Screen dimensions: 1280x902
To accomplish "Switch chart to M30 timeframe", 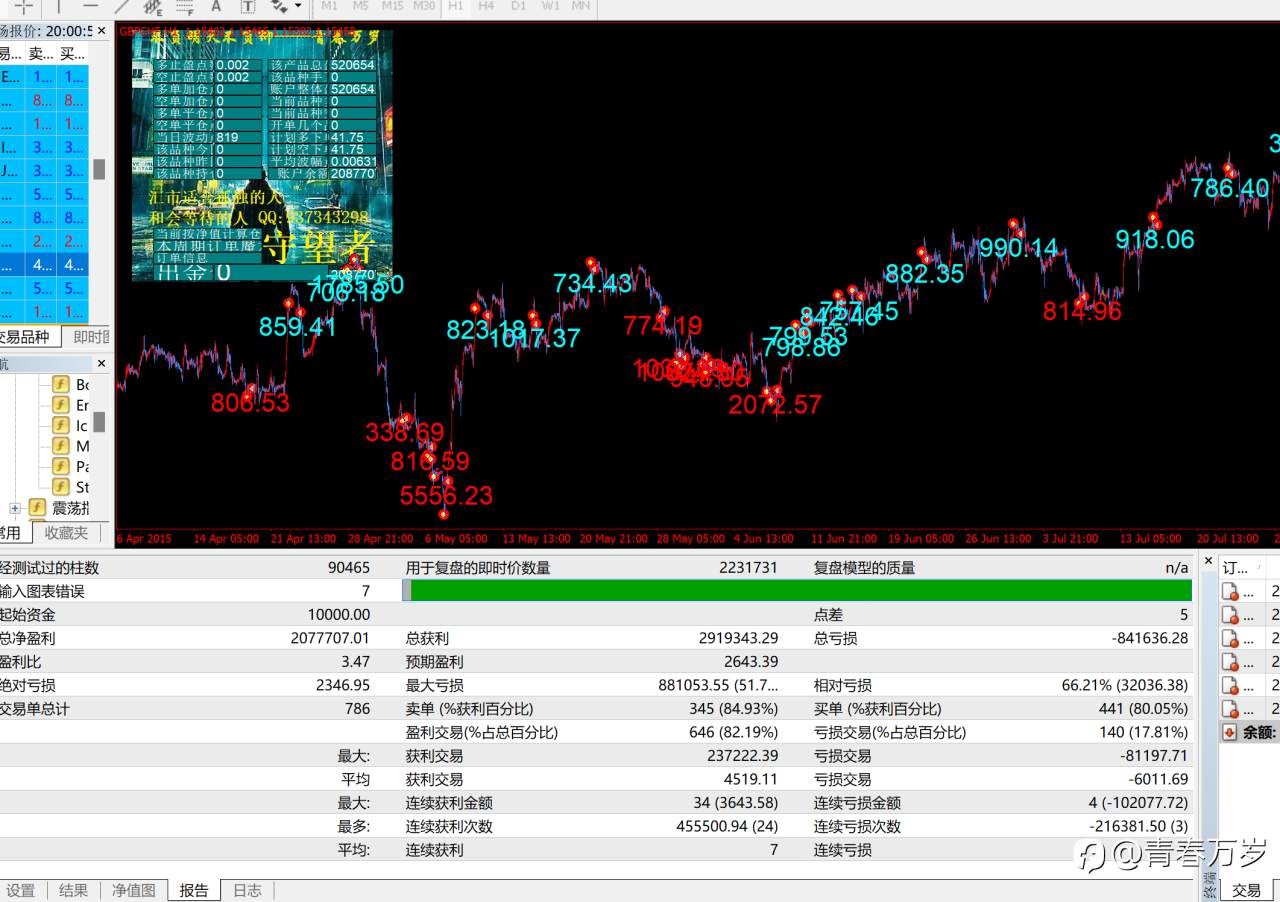I will [424, 6].
